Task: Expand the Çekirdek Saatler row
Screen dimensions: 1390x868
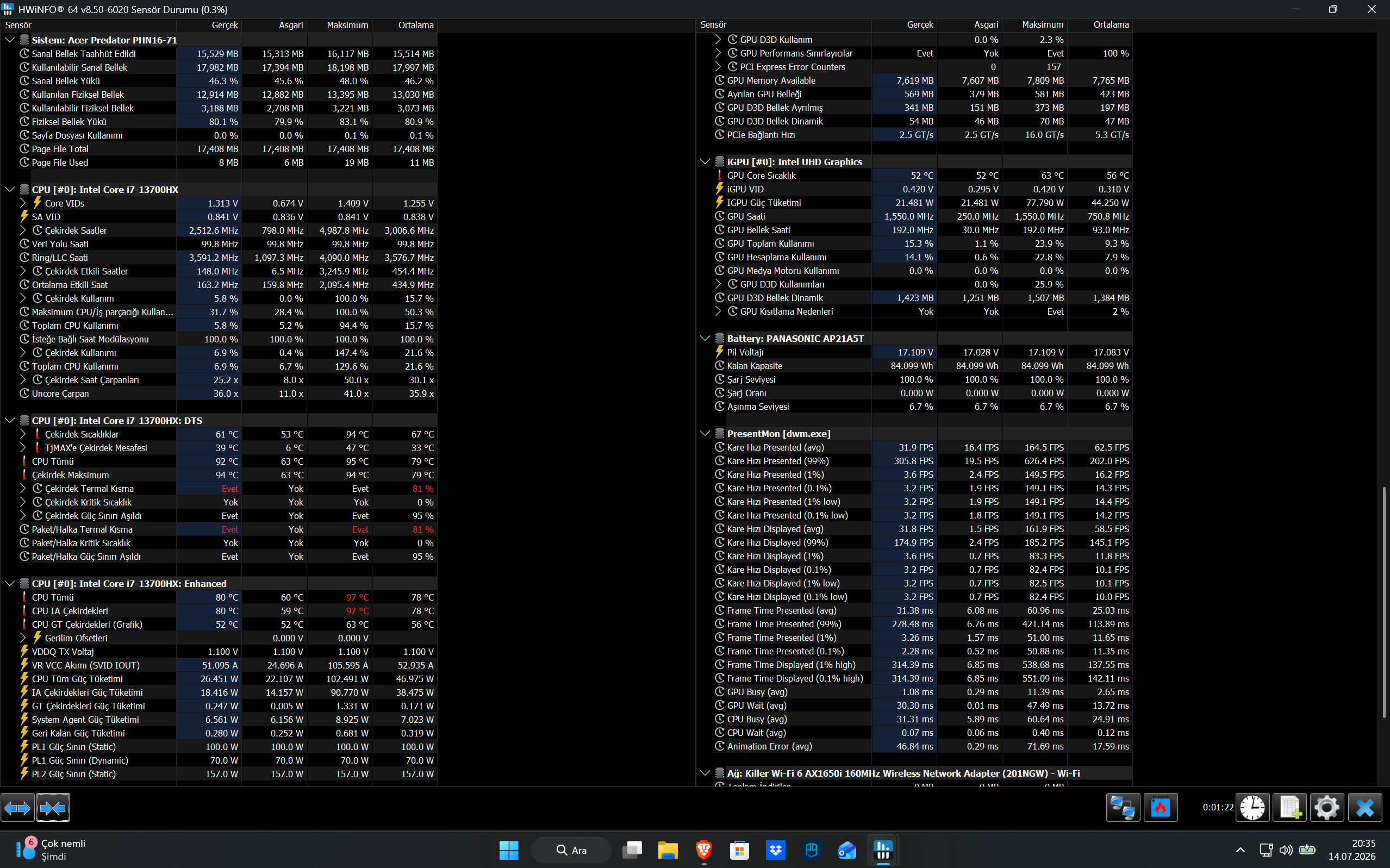Action: [x=23, y=230]
